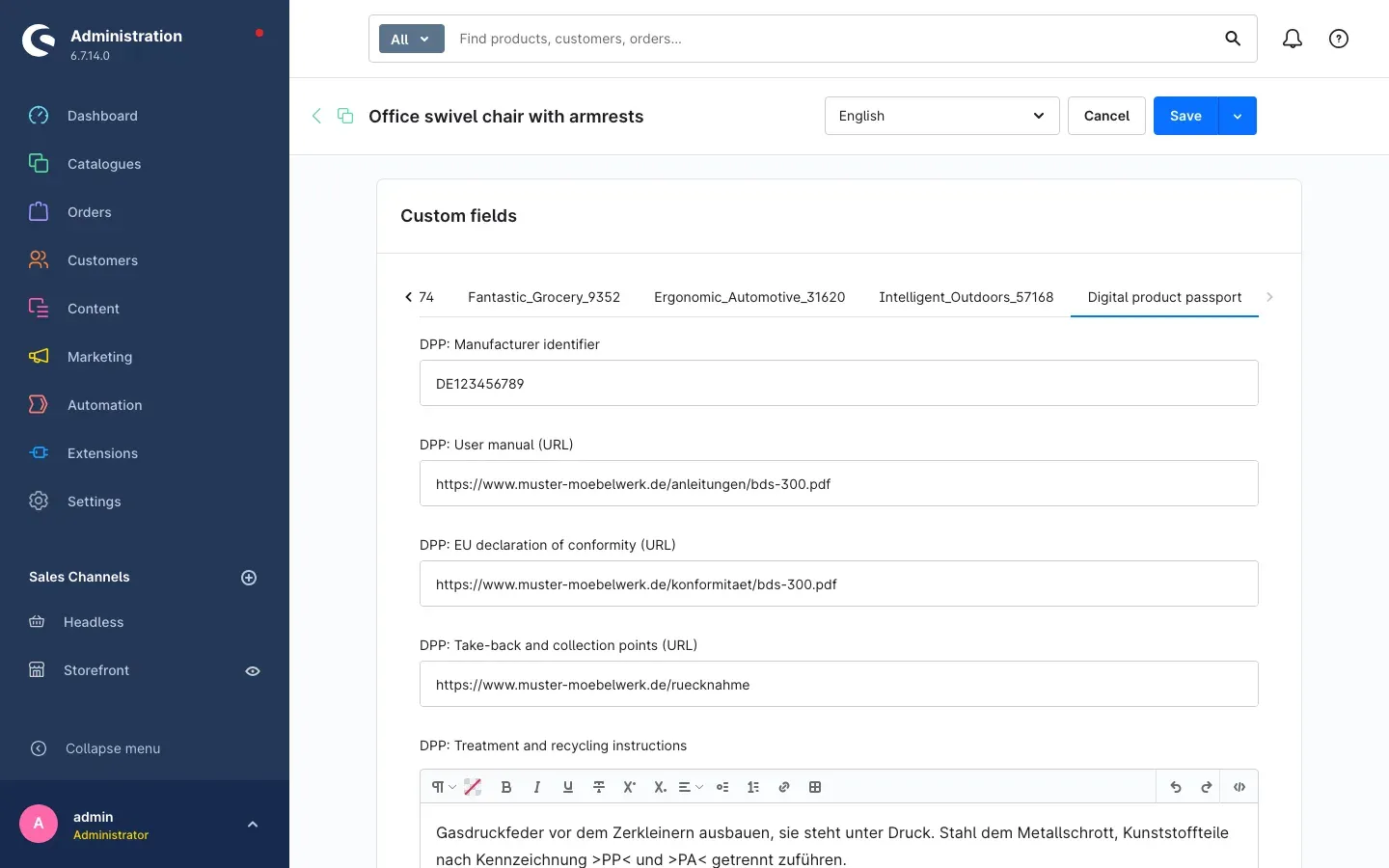Insert a table in editor
This screenshot has height=868, width=1389.
coord(815,787)
